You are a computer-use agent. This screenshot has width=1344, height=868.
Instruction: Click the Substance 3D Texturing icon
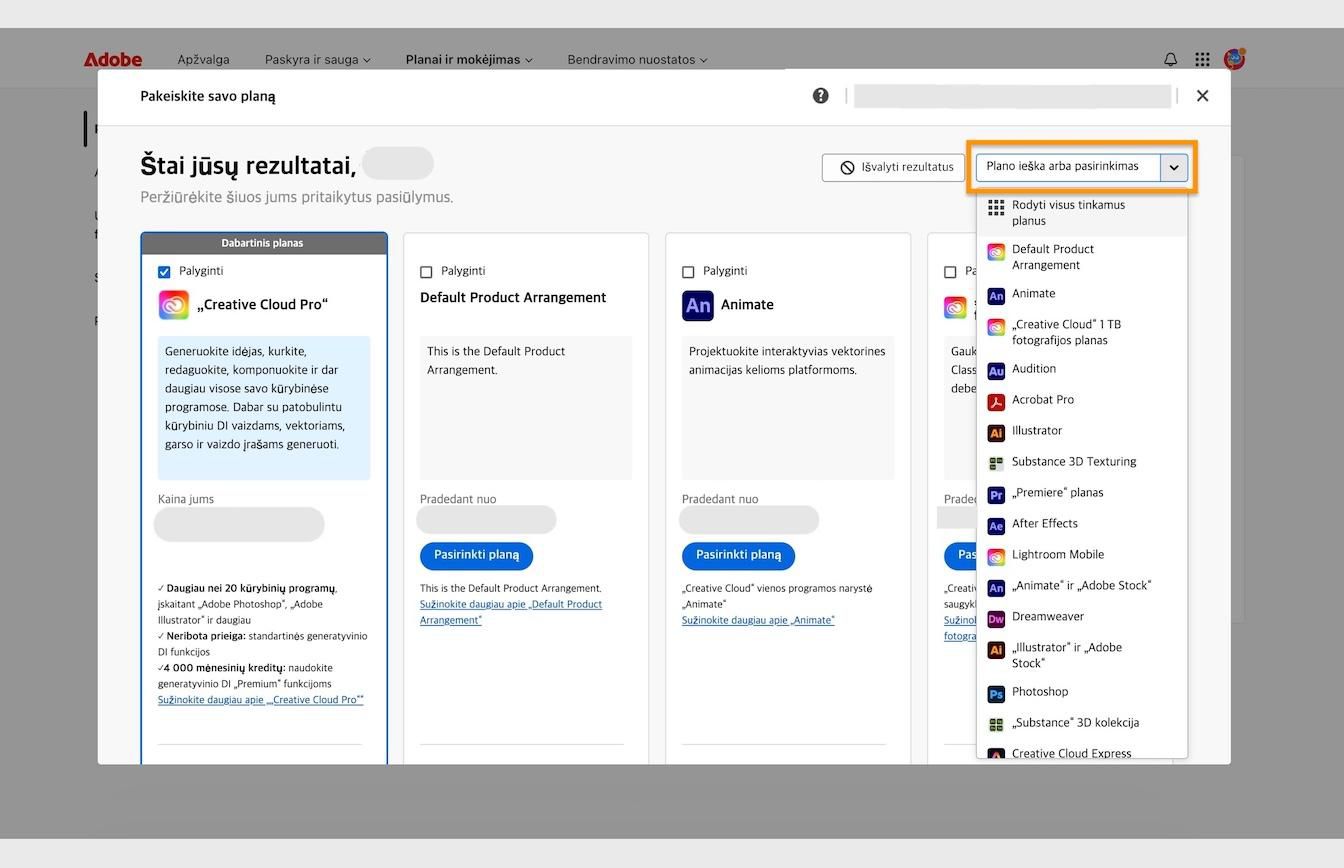click(996, 464)
